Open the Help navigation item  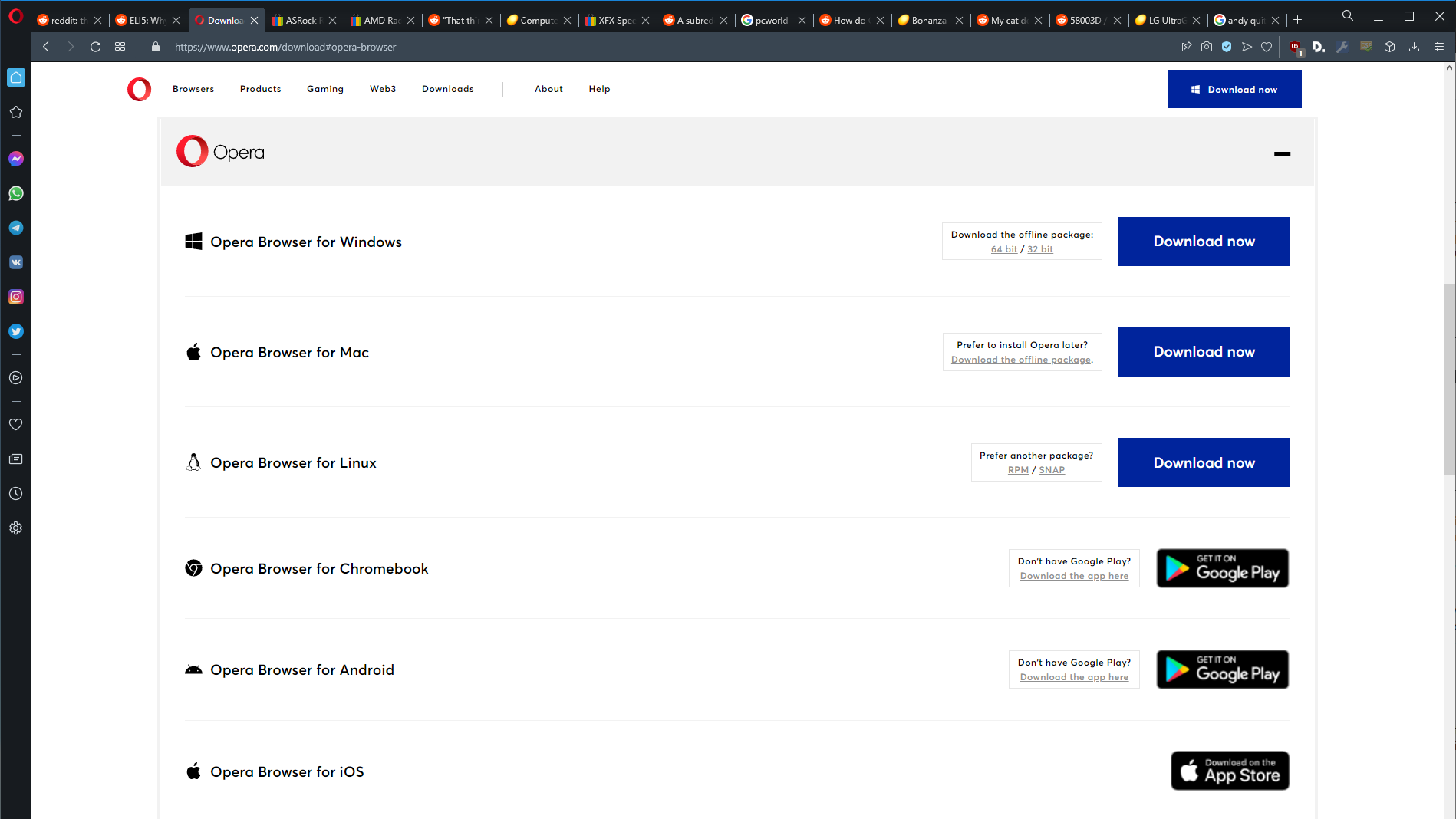[x=600, y=89]
